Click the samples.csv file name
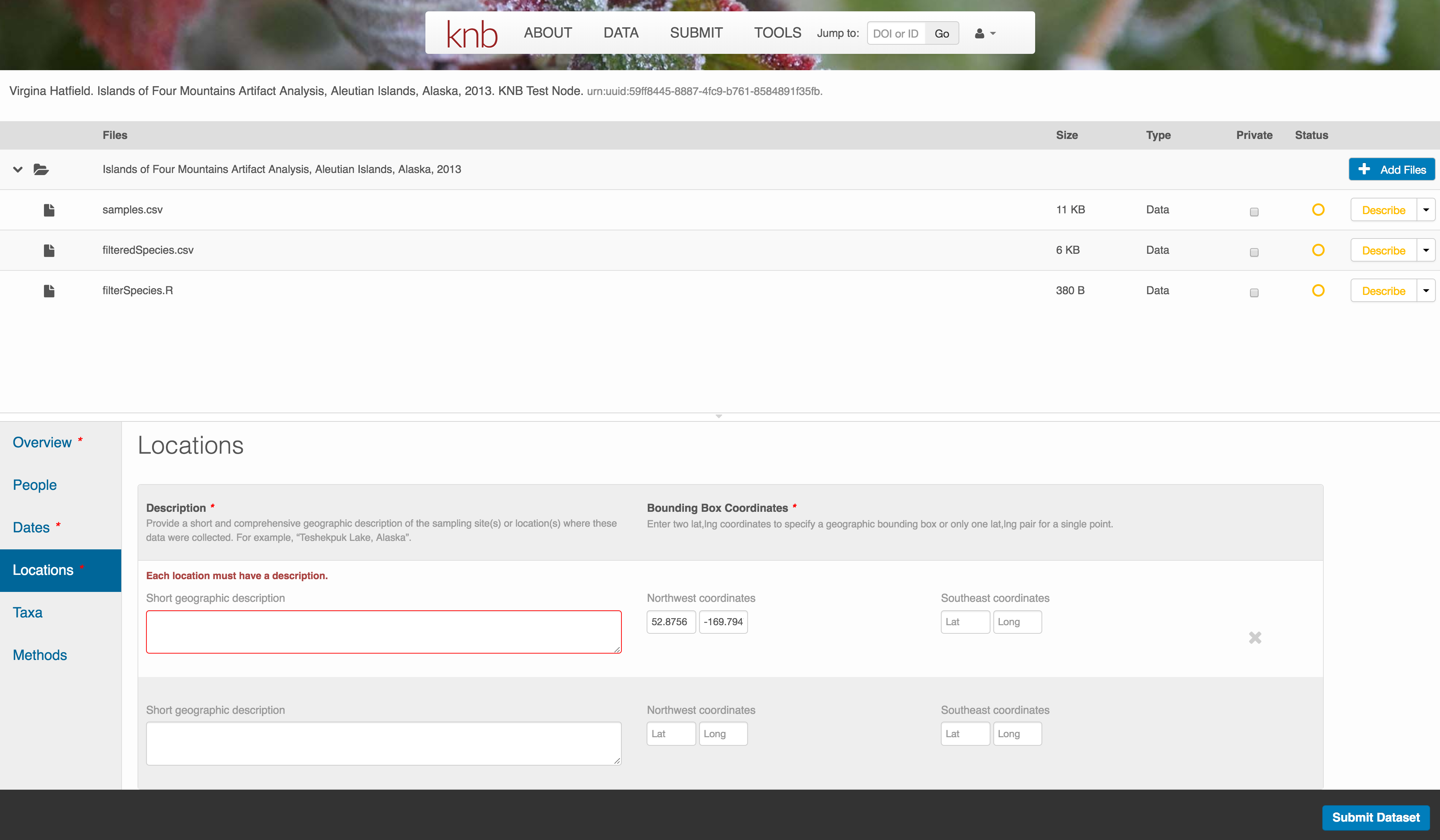The width and height of the screenshot is (1440, 840). (133, 210)
